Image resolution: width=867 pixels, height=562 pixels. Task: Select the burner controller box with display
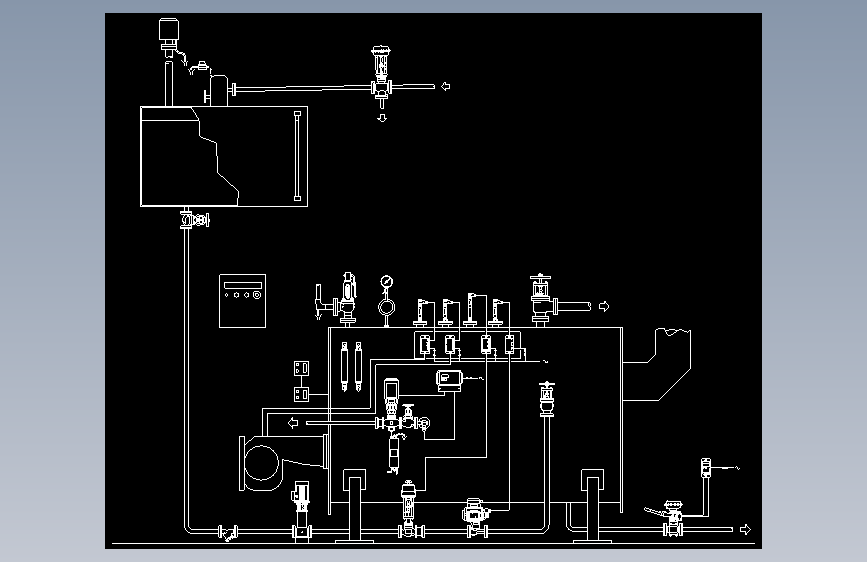click(449, 381)
